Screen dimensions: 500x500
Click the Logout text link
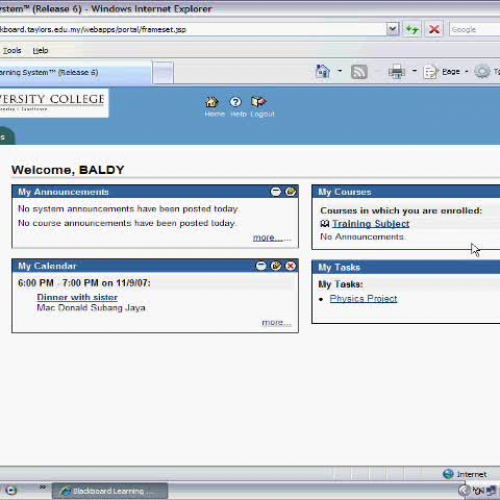[263, 114]
